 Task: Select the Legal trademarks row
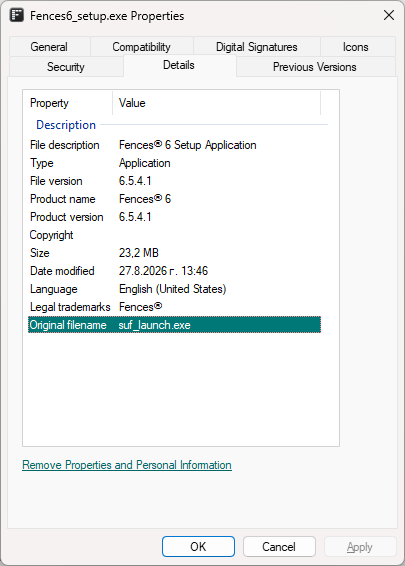pos(174,307)
